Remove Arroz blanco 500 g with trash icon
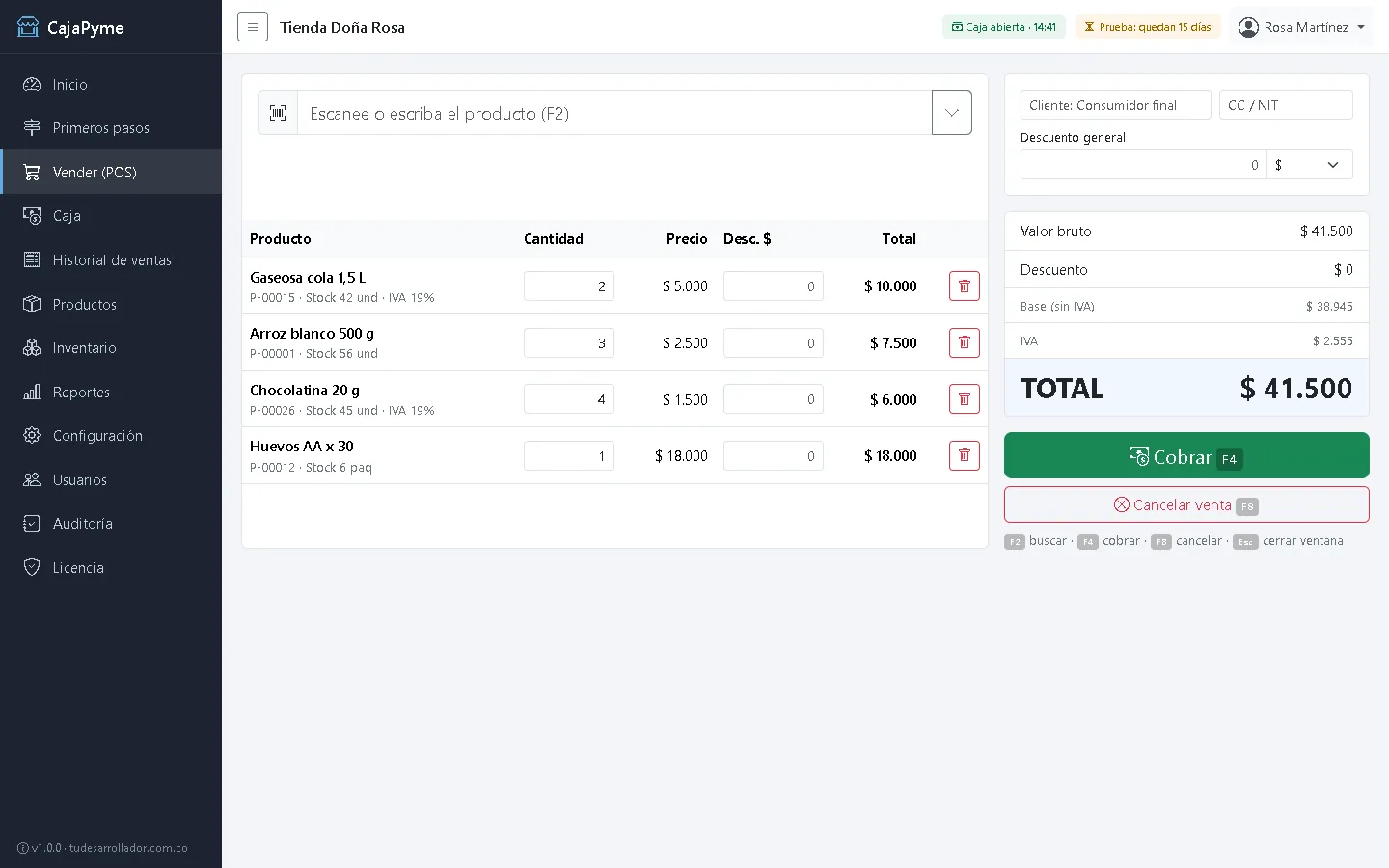This screenshot has height=868, width=1389. coord(965,342)
